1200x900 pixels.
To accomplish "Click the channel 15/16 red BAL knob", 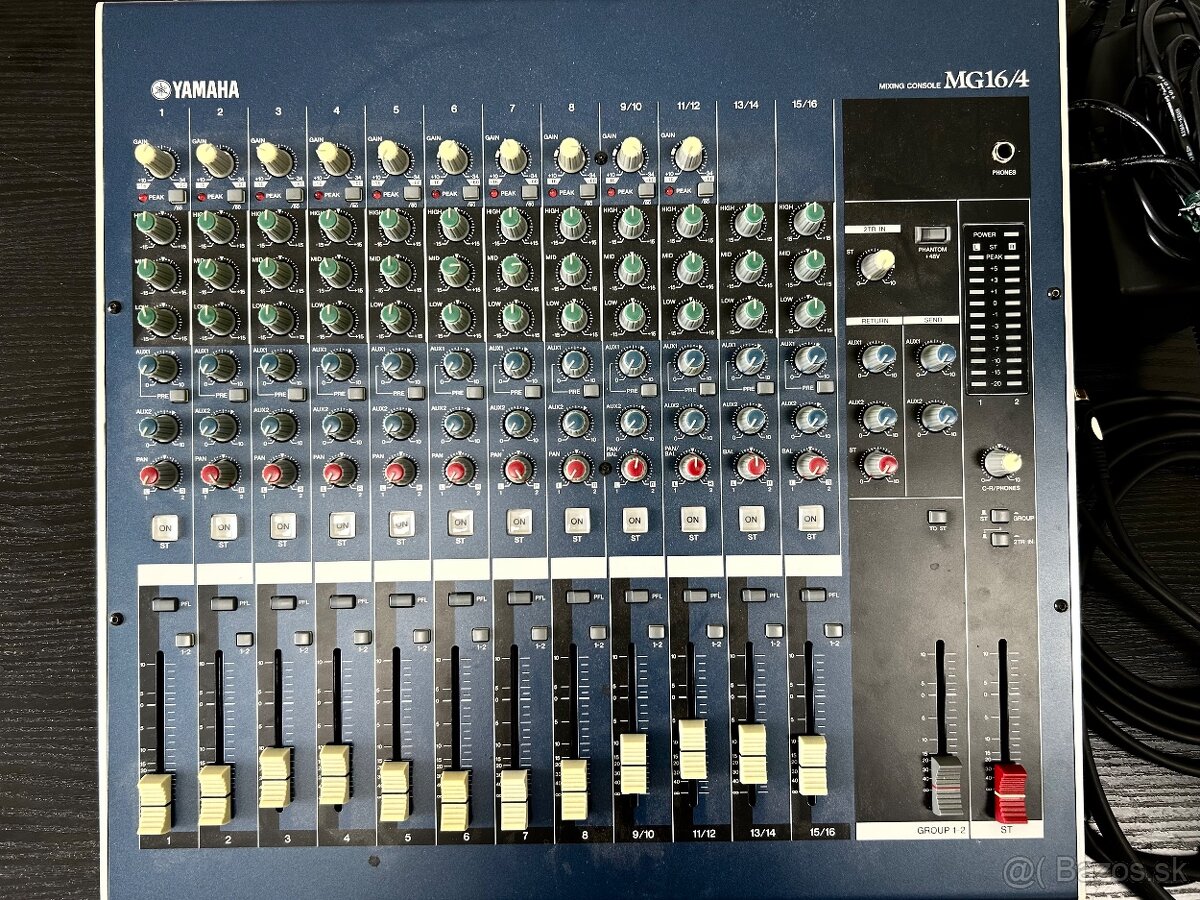I will point(811,465).
